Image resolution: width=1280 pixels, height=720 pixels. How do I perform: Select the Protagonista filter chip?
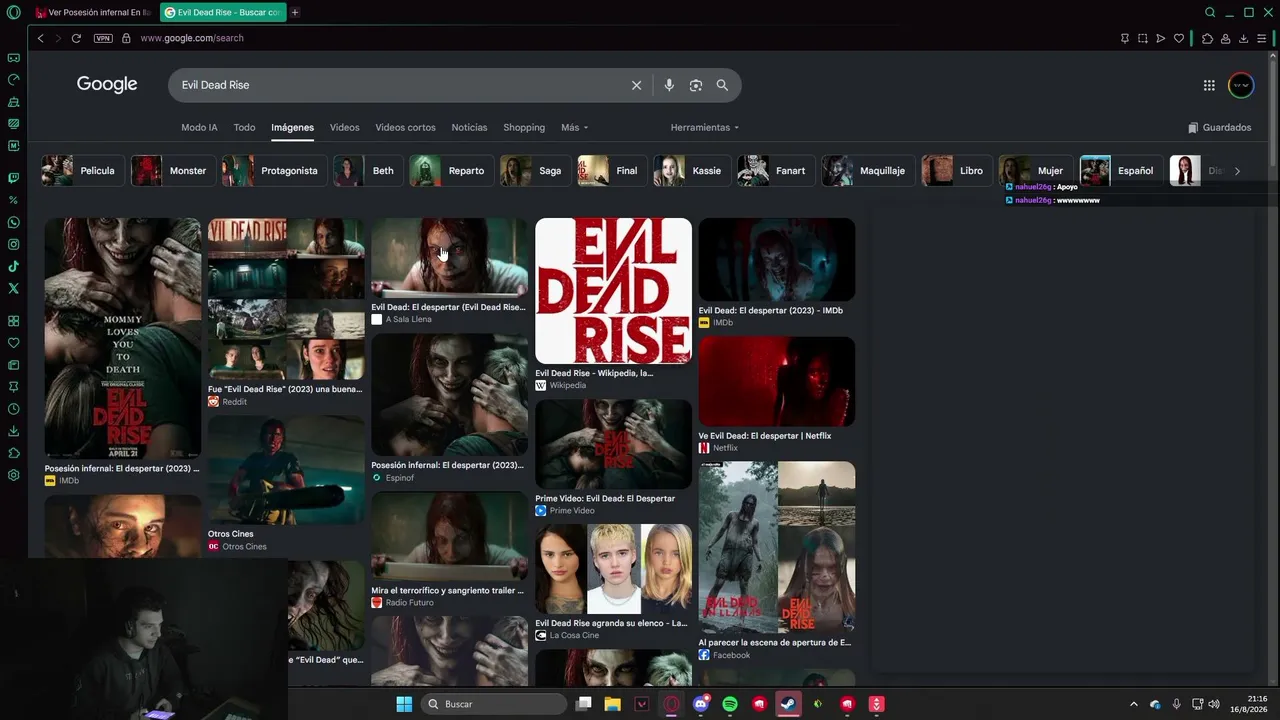click(274, 170)
